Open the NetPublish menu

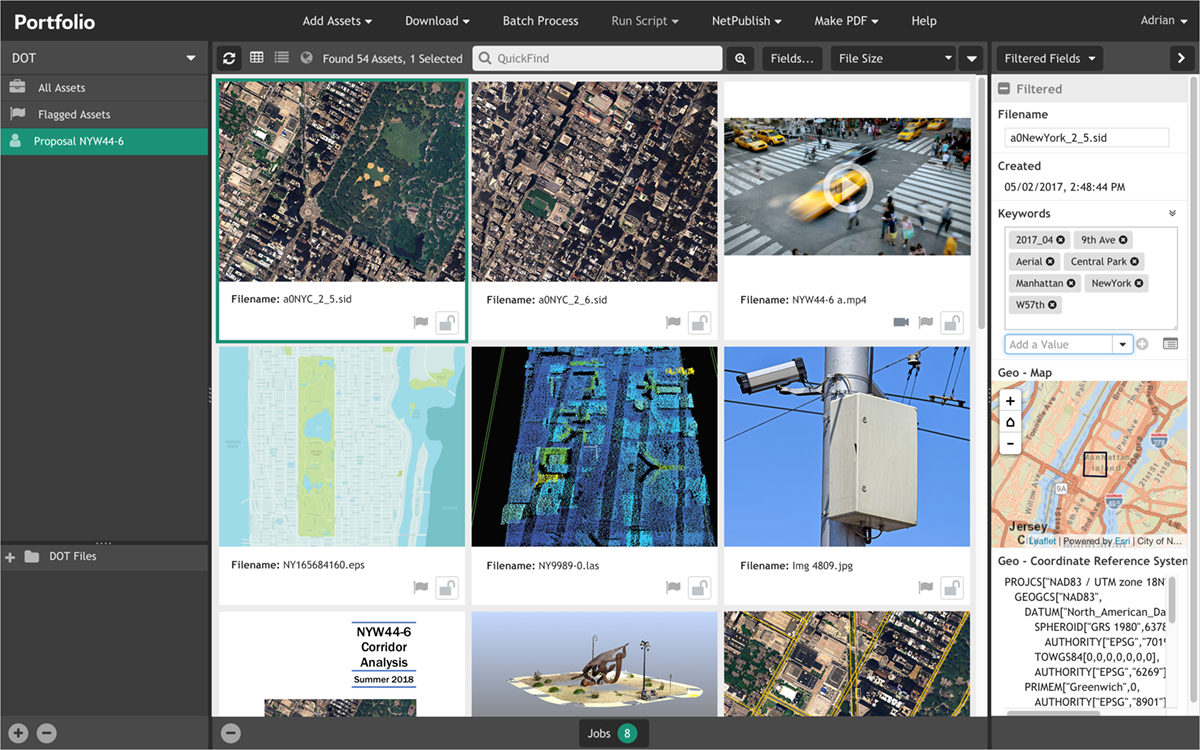point(746,20)
